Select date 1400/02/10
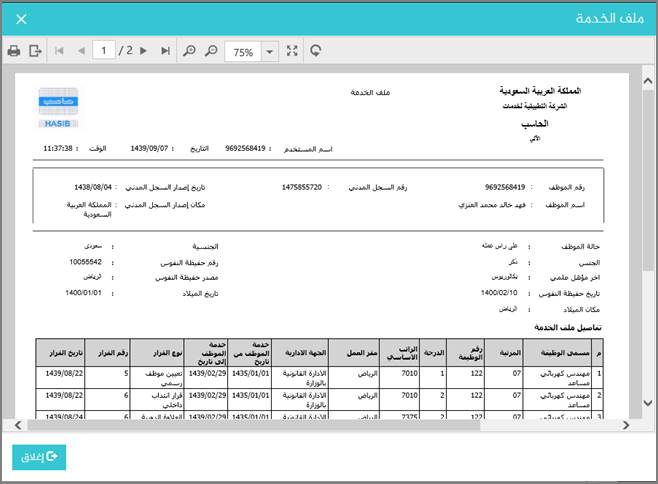The height and width of the screenshot is (484, 658). click(x=499, y=293)
